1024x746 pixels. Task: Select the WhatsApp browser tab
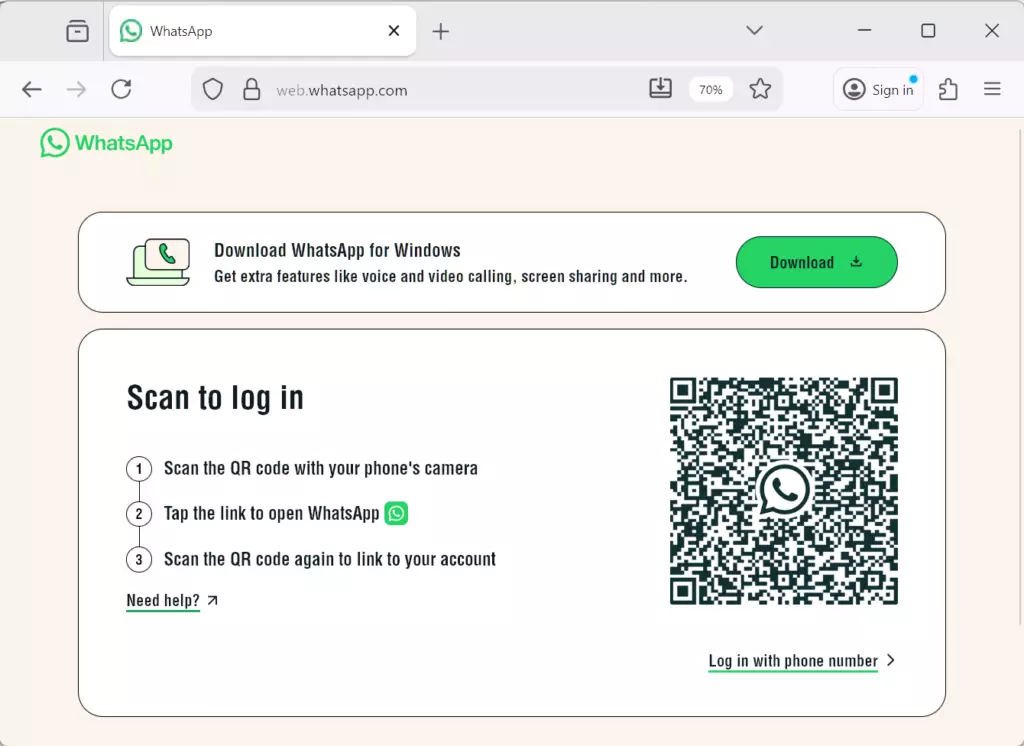click(x=240, y=31)
